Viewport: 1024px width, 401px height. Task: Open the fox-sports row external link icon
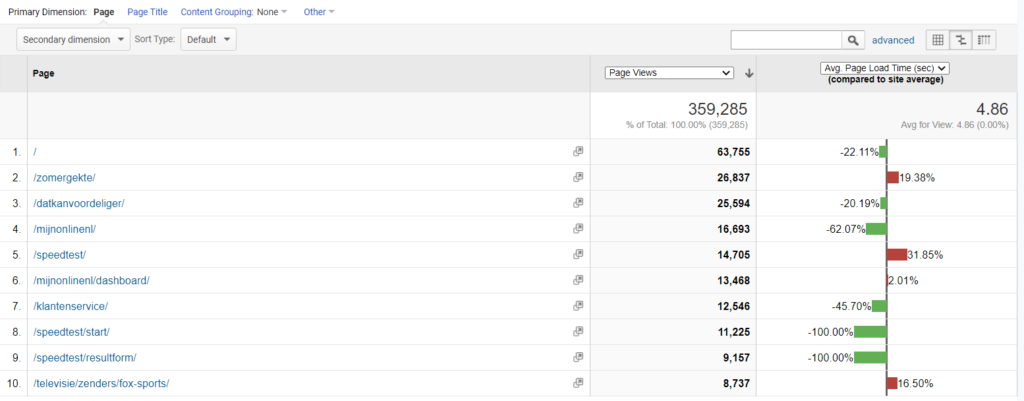click(x=578, y=383)
